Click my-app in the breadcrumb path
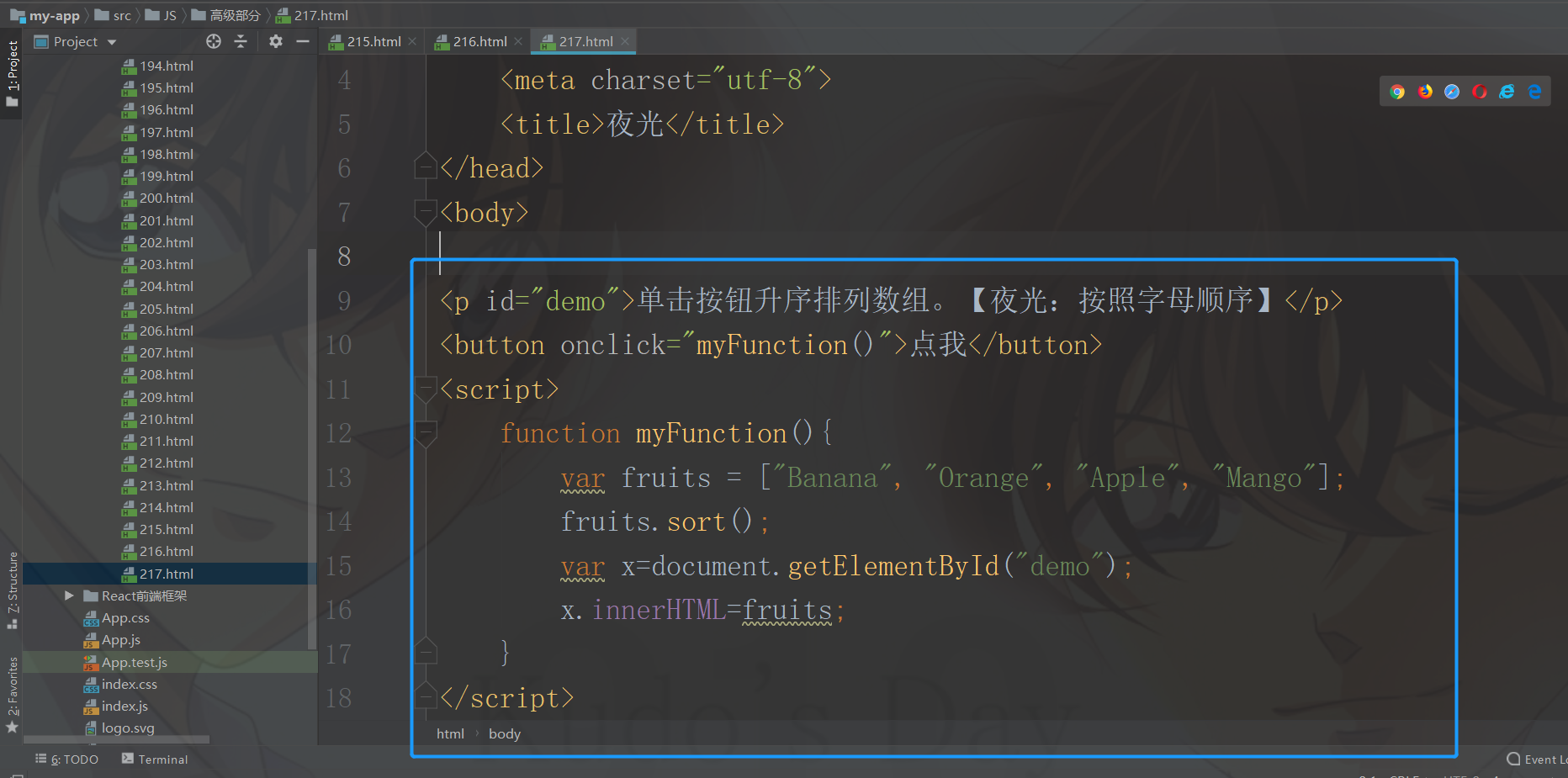Viewport: 1568px width, 778px height. point(45,15)
